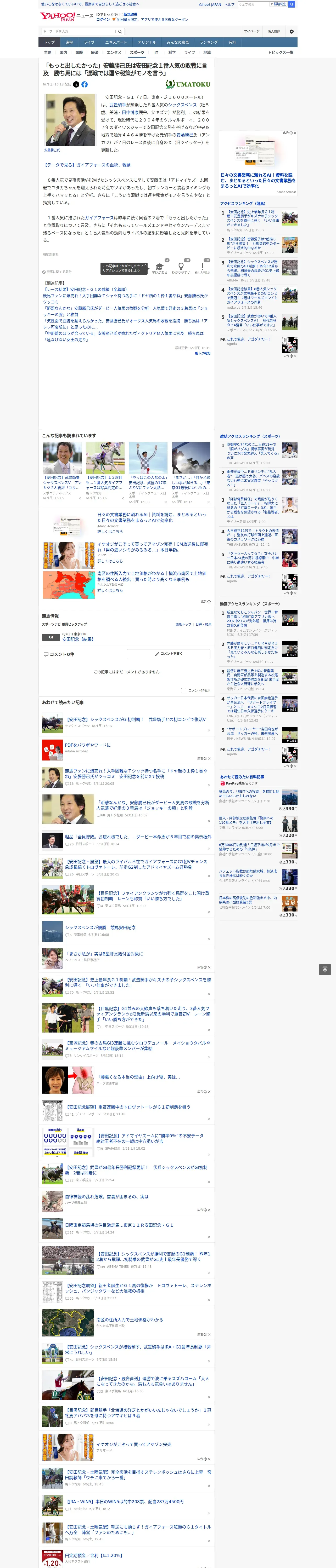
Task: Close the ad below the 雑誌アクセスランキング list
Action: (295, 593)
